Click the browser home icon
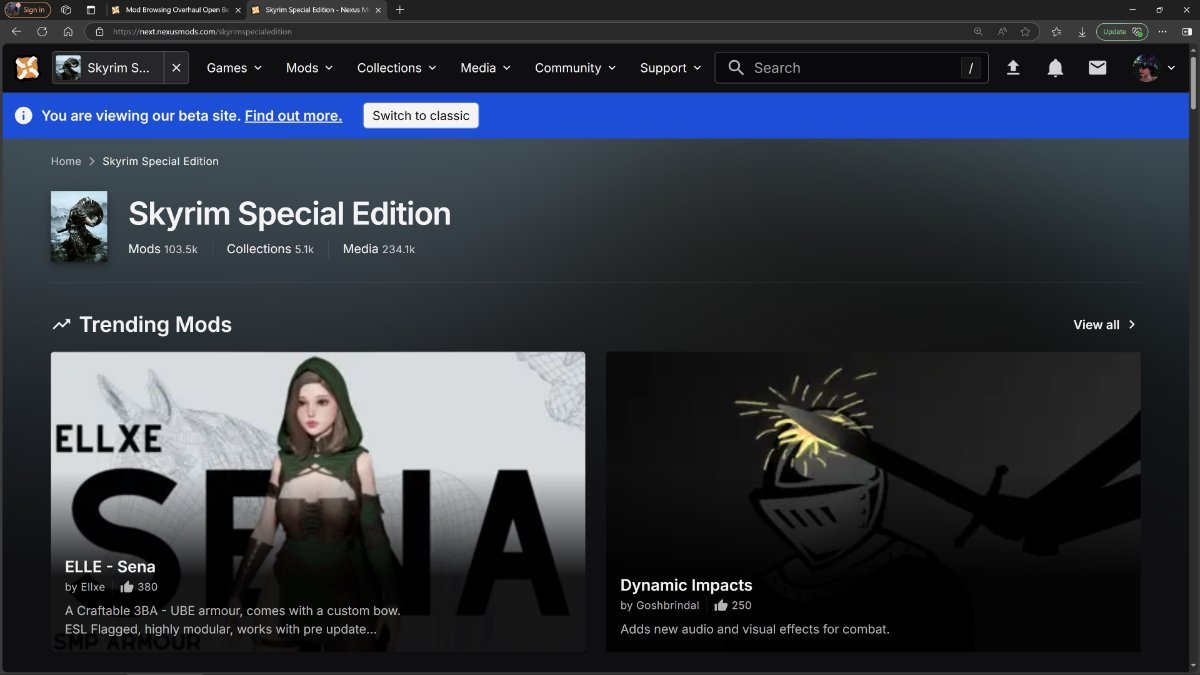The height and width of the screenshot is (675, 1200). tap(68, 31)
